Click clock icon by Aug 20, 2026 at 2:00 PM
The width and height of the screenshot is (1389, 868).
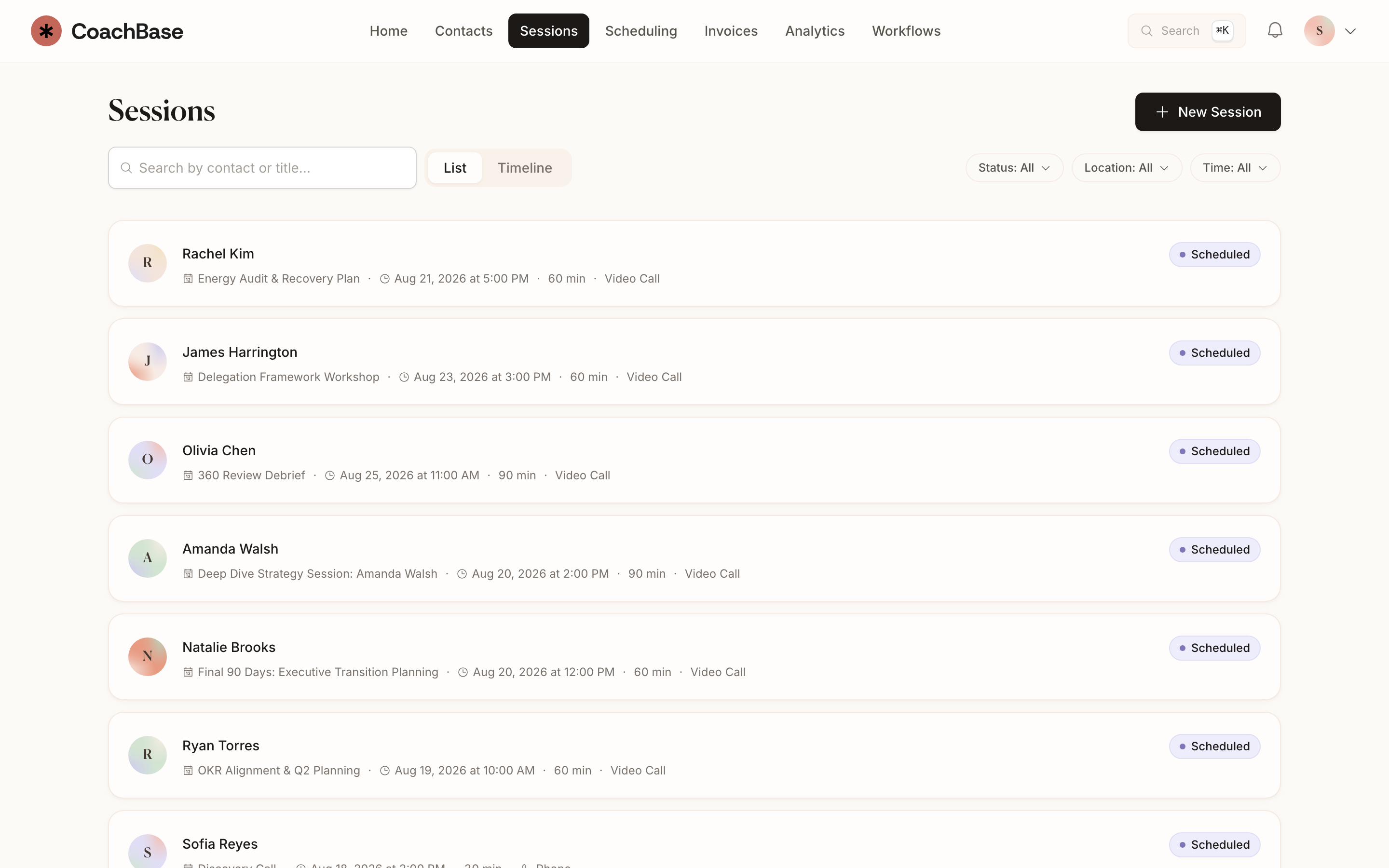pyautogui.click(x=462, y=573)
